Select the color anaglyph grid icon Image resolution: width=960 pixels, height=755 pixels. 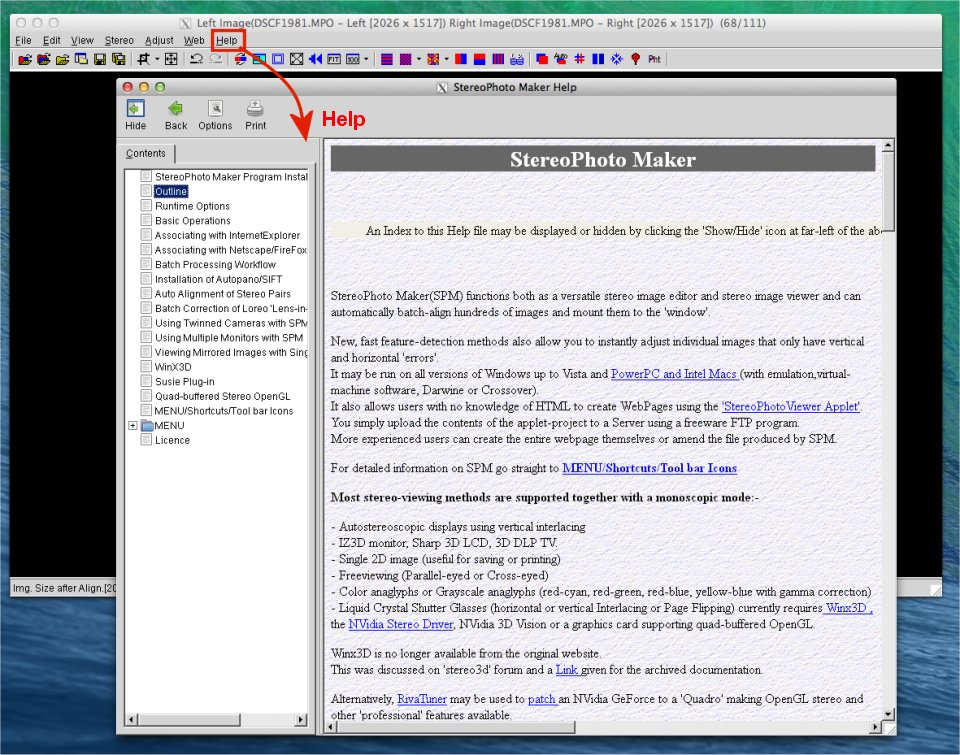tap(433, 59)
